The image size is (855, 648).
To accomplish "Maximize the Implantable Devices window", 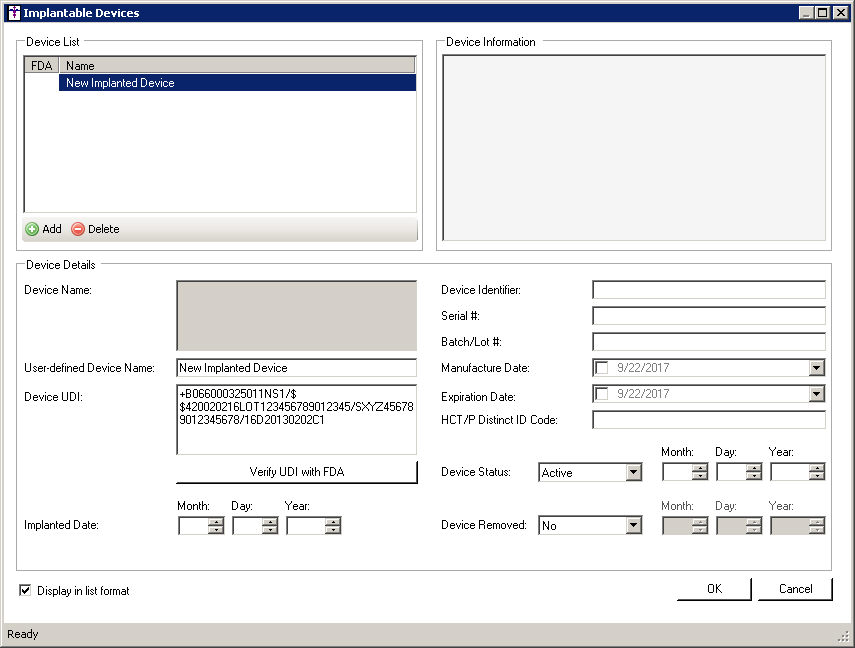I will 823,13.
